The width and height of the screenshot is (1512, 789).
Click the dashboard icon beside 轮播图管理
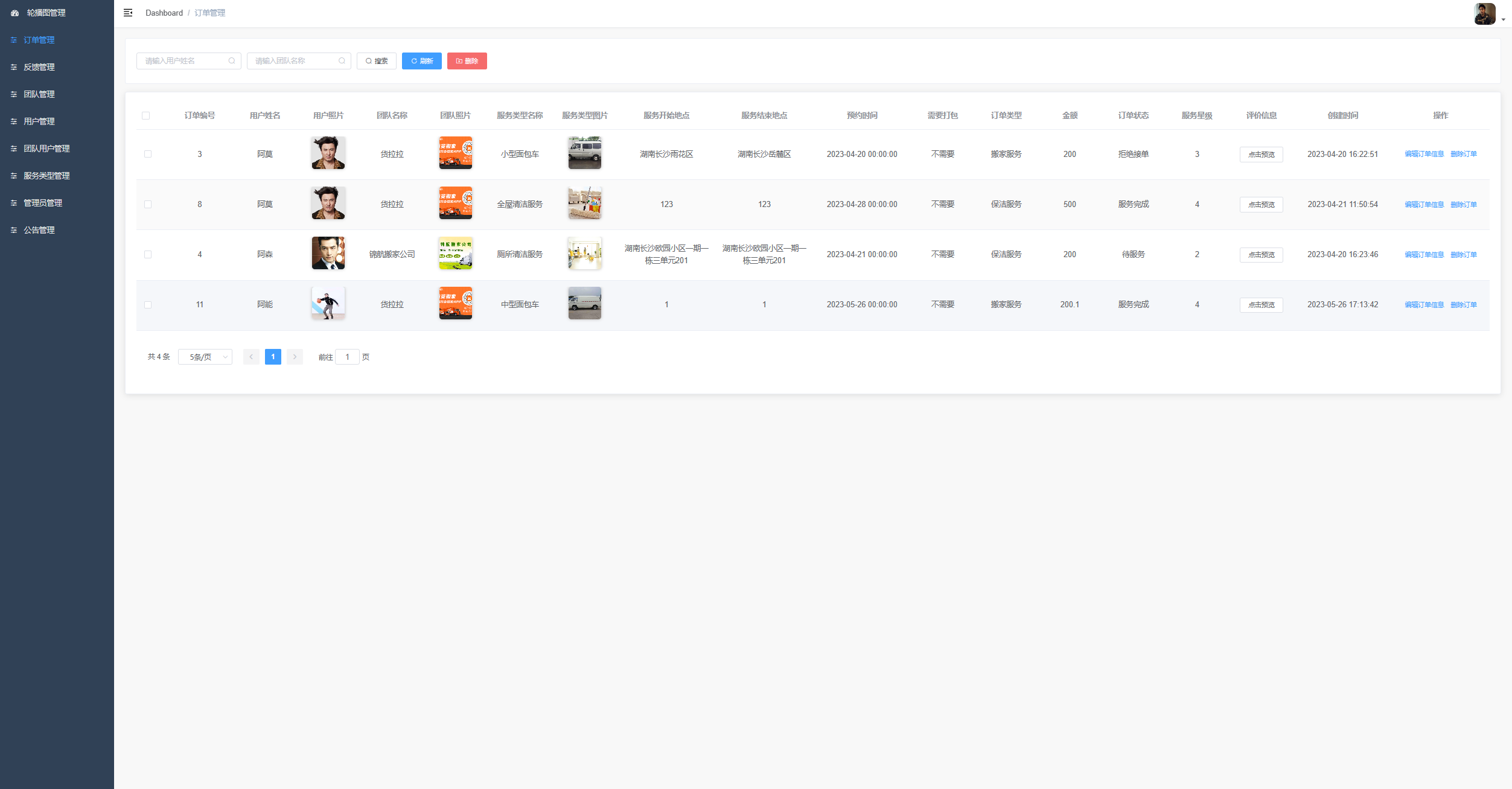[x=14, y=13]
